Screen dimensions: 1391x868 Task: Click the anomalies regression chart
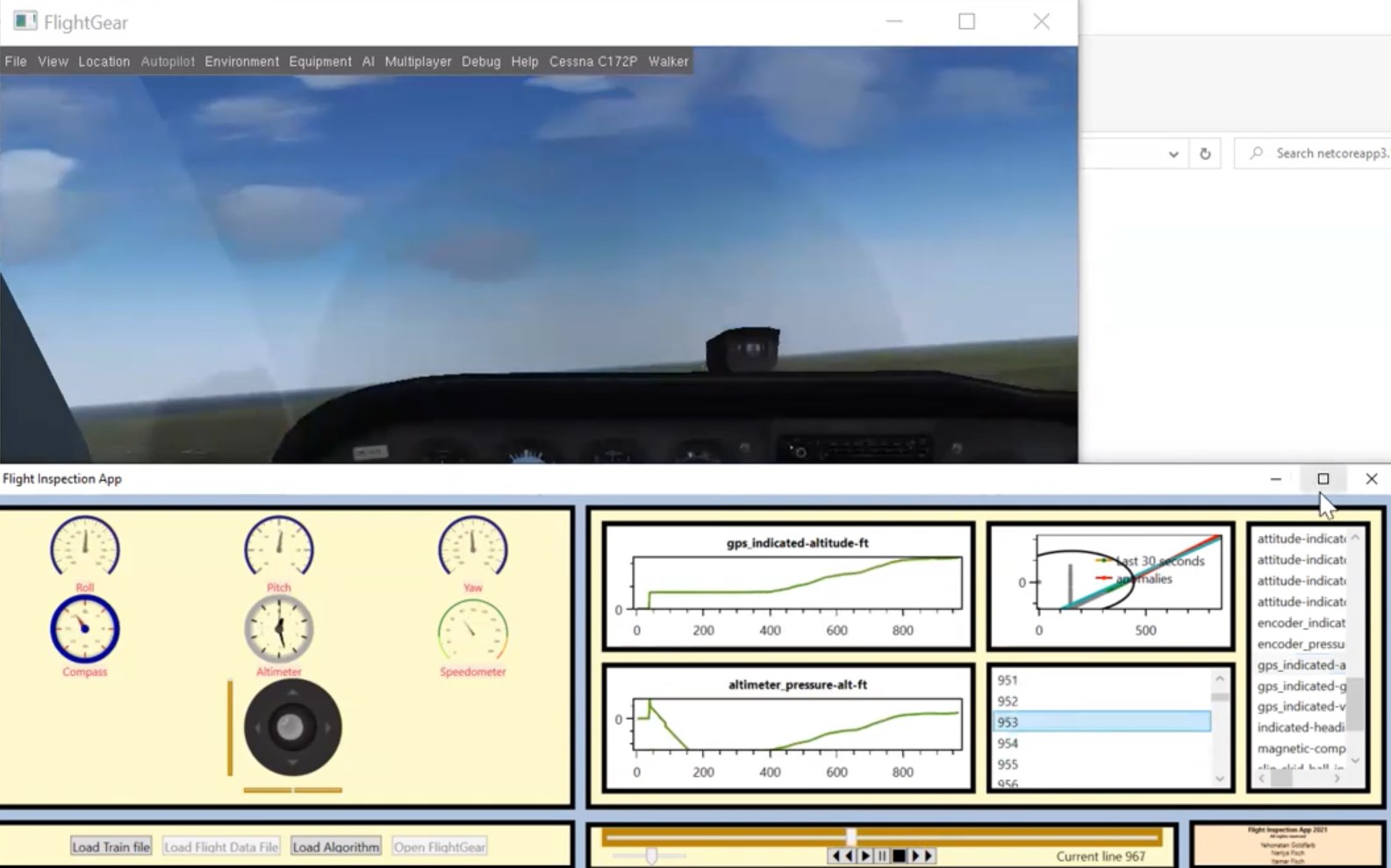[1110, 585]
